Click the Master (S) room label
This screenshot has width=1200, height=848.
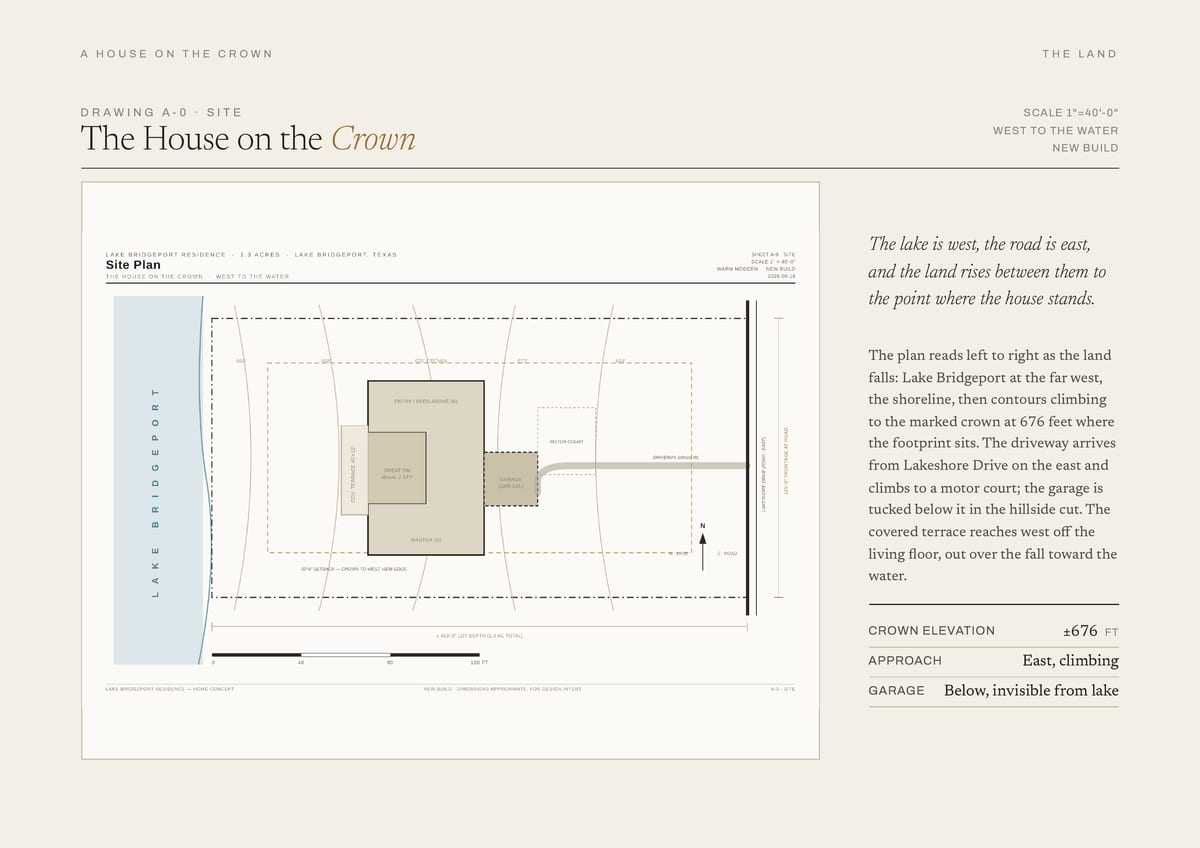coord(426,540)
